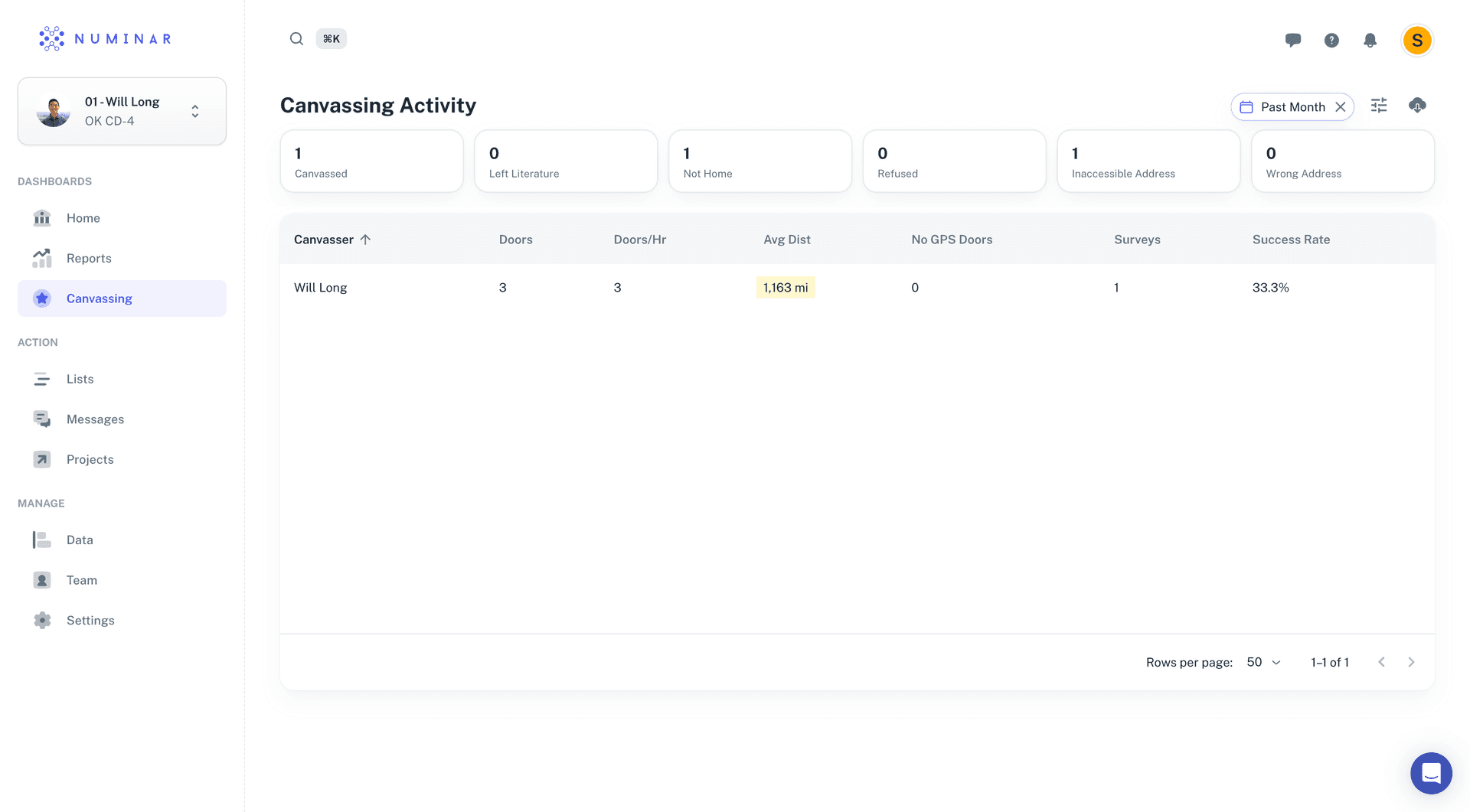Image resolution: width=1470 pixels, height=812 pixels.
Task: Open Data under Manage
Action: tap(122, 540)
